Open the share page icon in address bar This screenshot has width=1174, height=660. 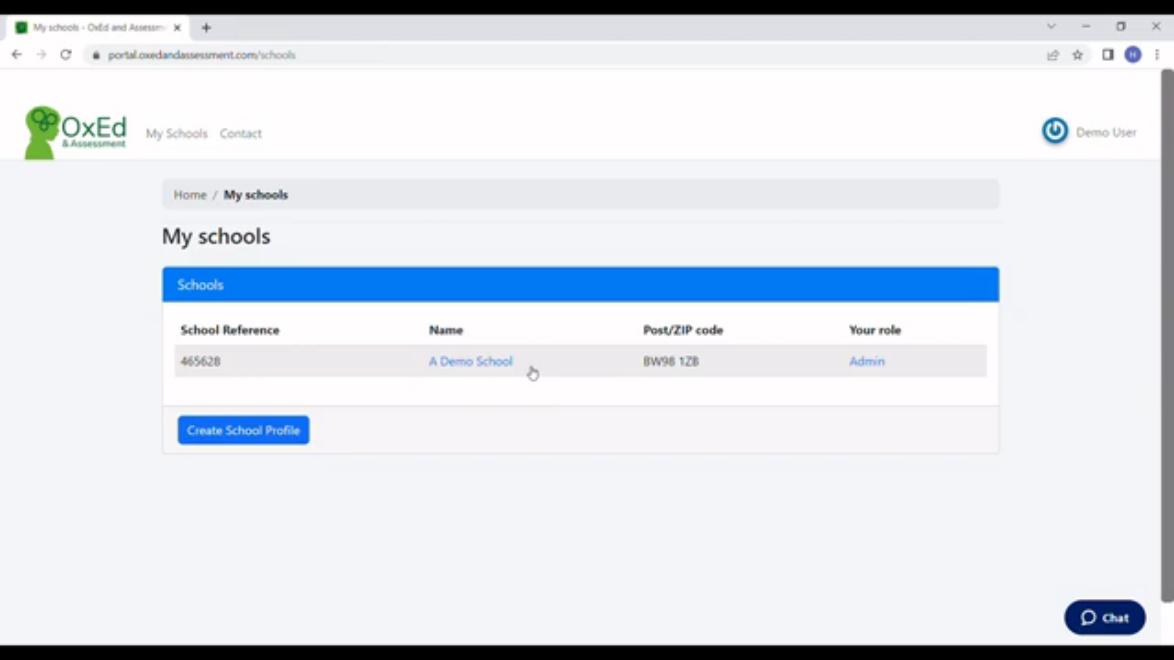[1053, 55]
